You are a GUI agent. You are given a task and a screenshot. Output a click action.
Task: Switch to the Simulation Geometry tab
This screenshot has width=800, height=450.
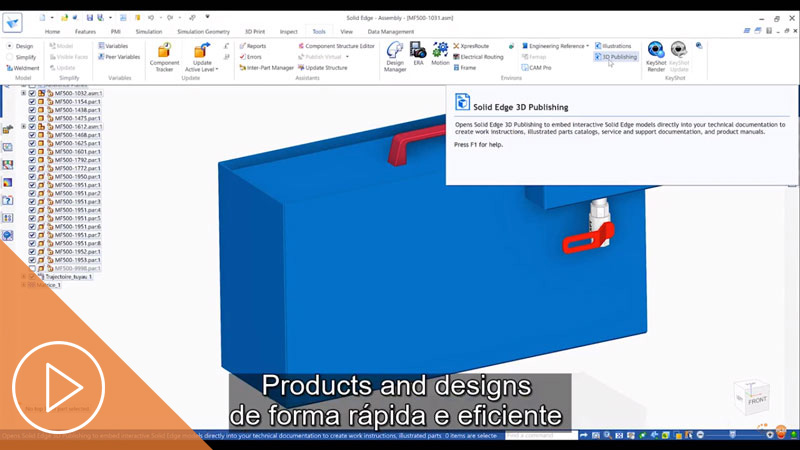pyautogui.click(x=203, y=32)
